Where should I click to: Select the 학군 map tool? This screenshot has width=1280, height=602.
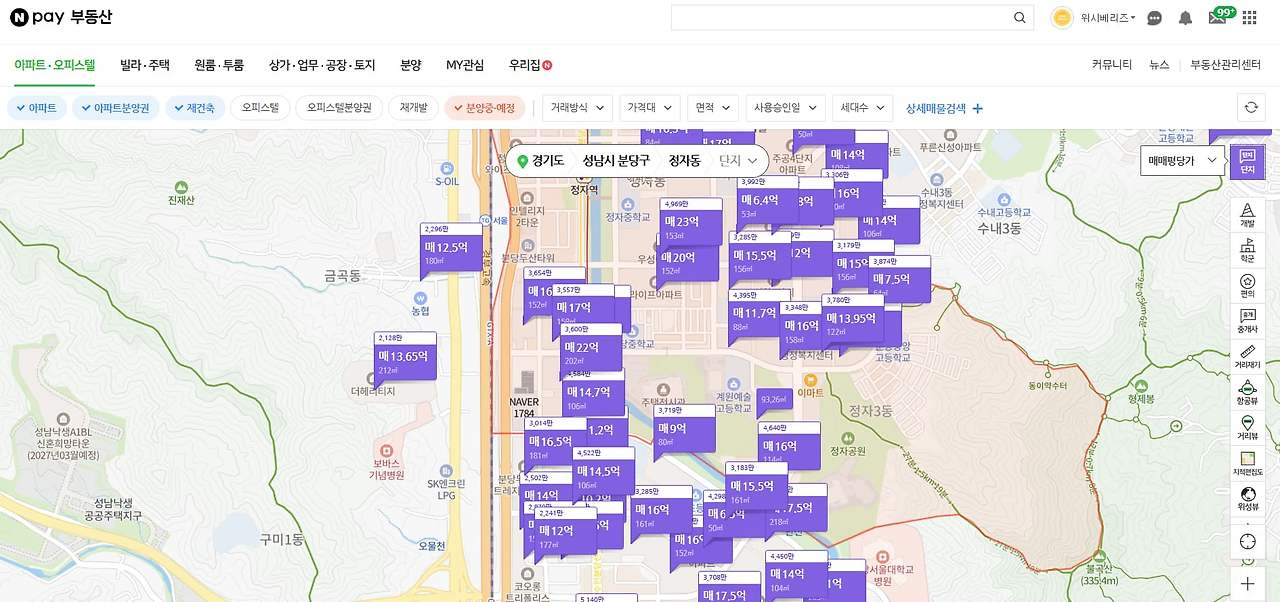[1247, 250]
